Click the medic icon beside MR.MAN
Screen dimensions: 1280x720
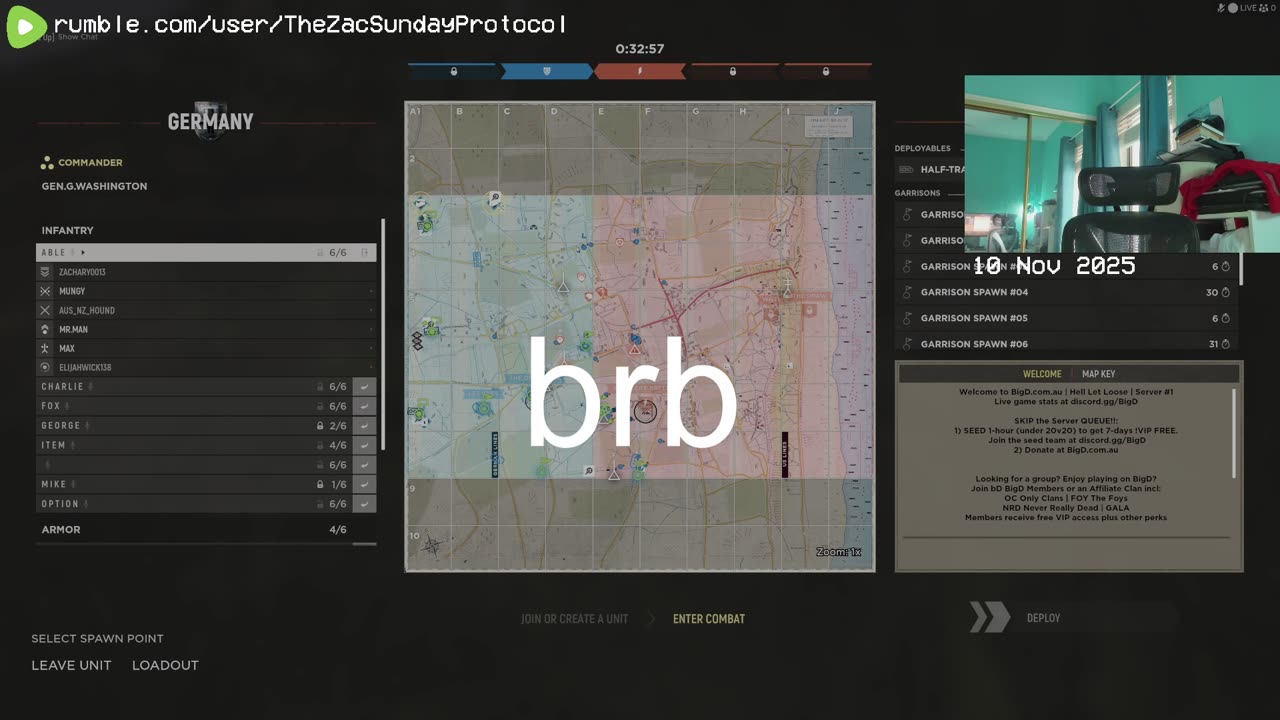[45, 329]
